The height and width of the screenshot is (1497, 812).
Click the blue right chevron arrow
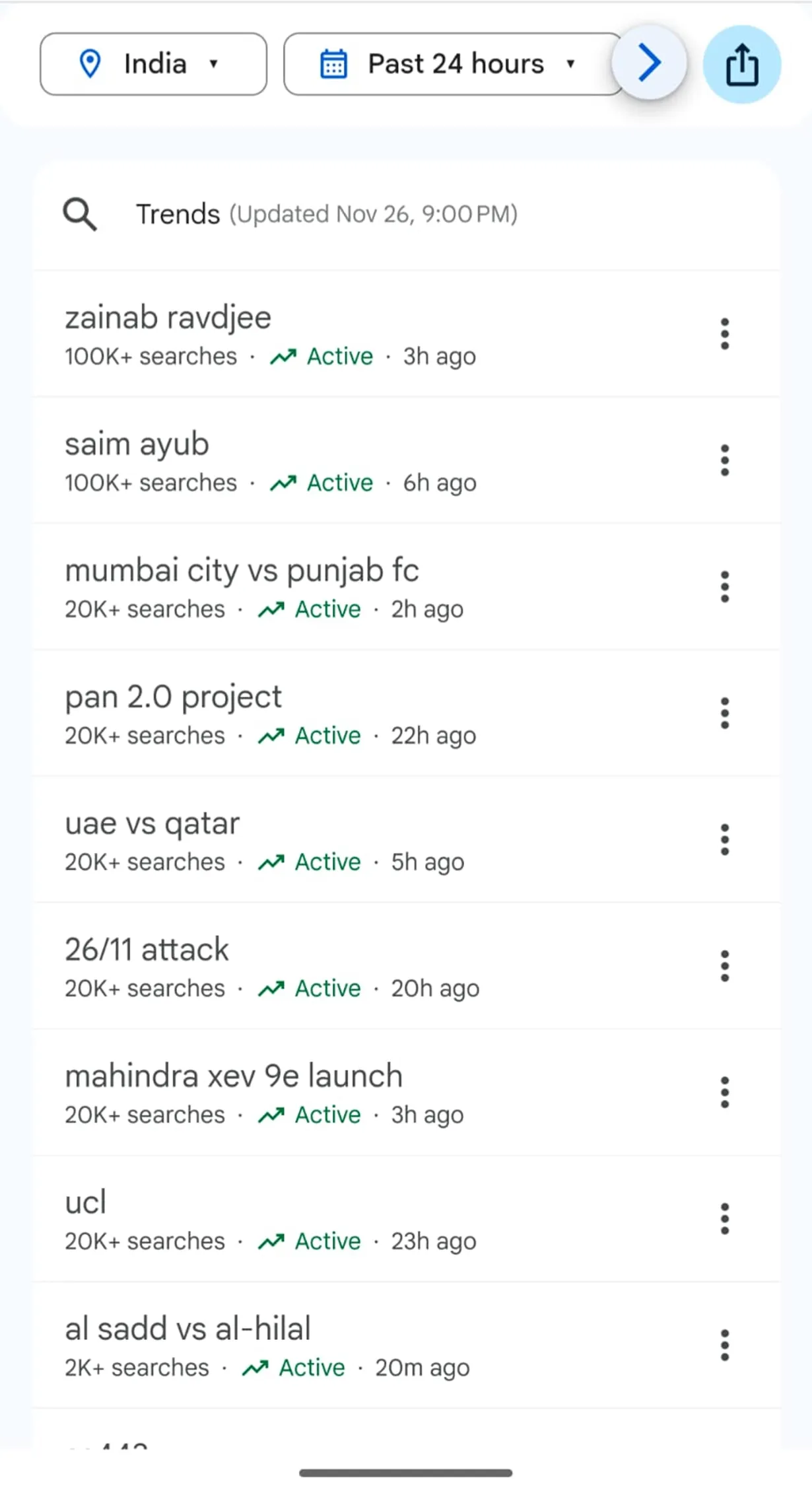pos(650,63)
